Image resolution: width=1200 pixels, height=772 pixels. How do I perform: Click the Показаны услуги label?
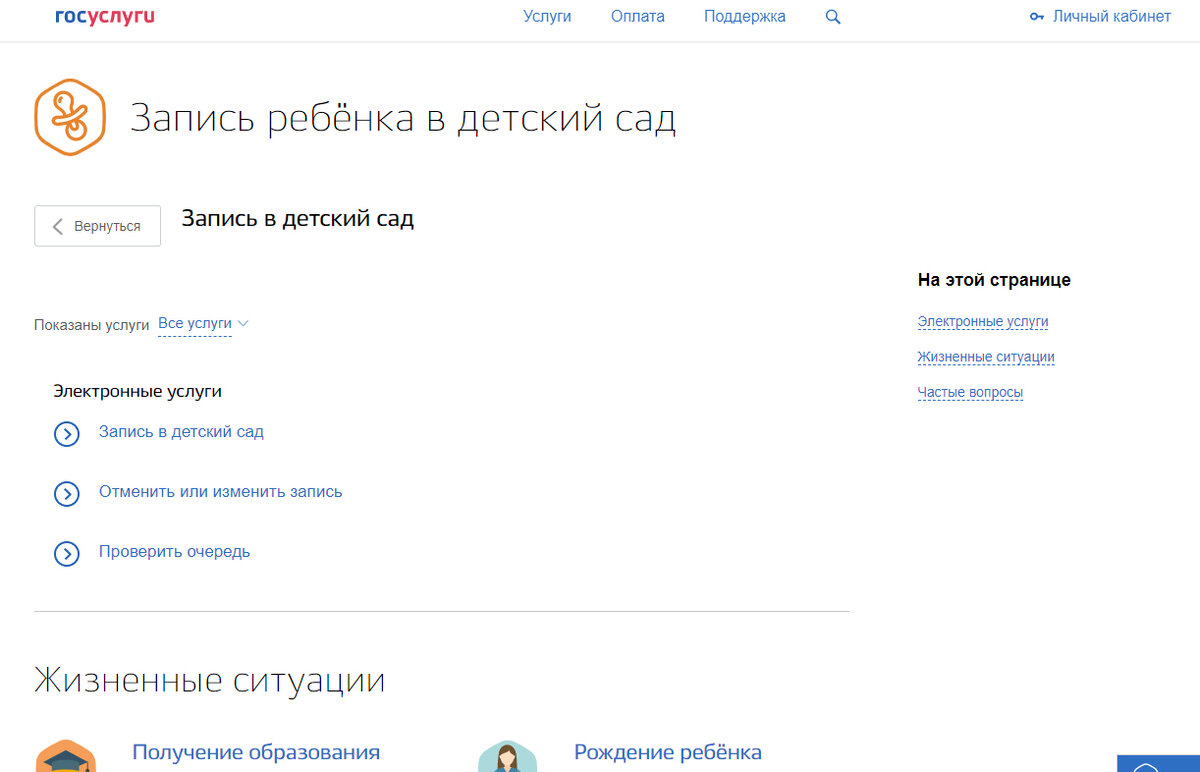coord(91,325)
